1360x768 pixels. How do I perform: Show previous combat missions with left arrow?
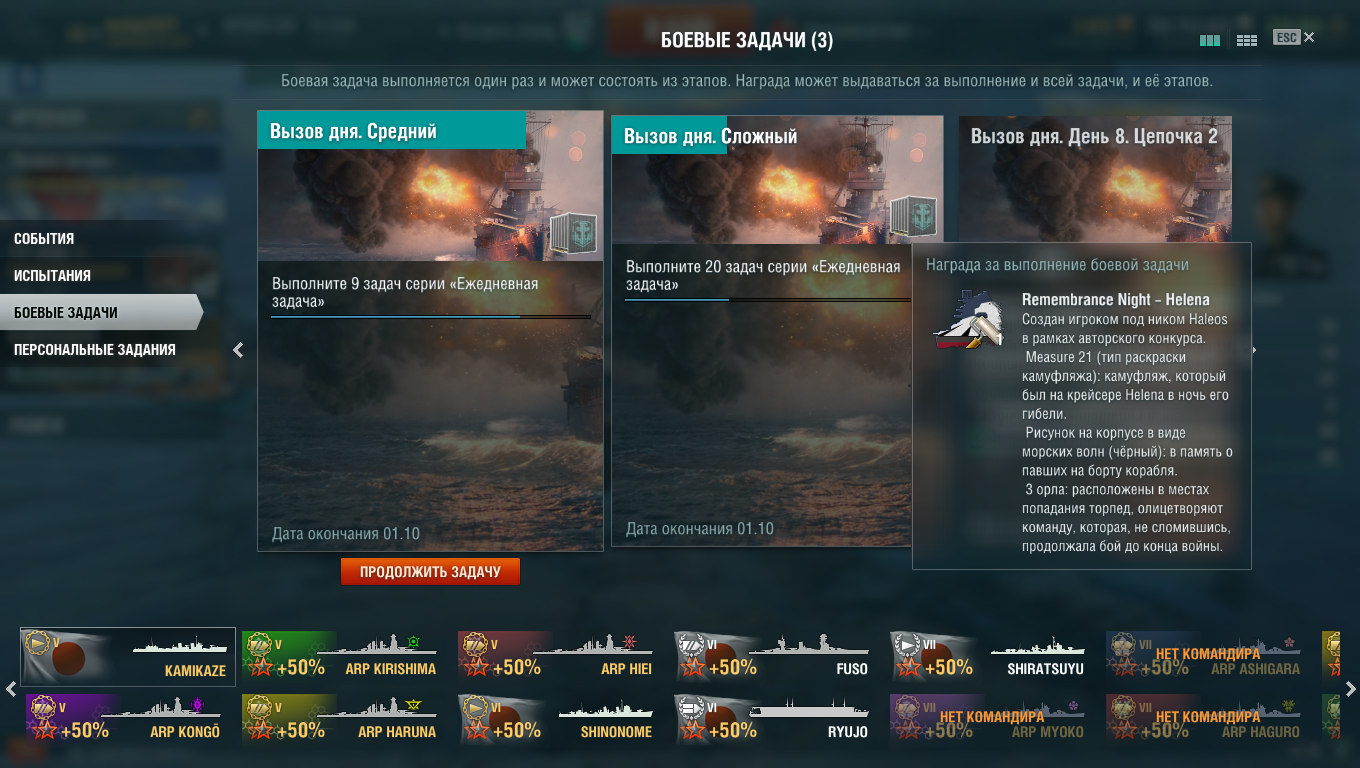coord(238,350)
